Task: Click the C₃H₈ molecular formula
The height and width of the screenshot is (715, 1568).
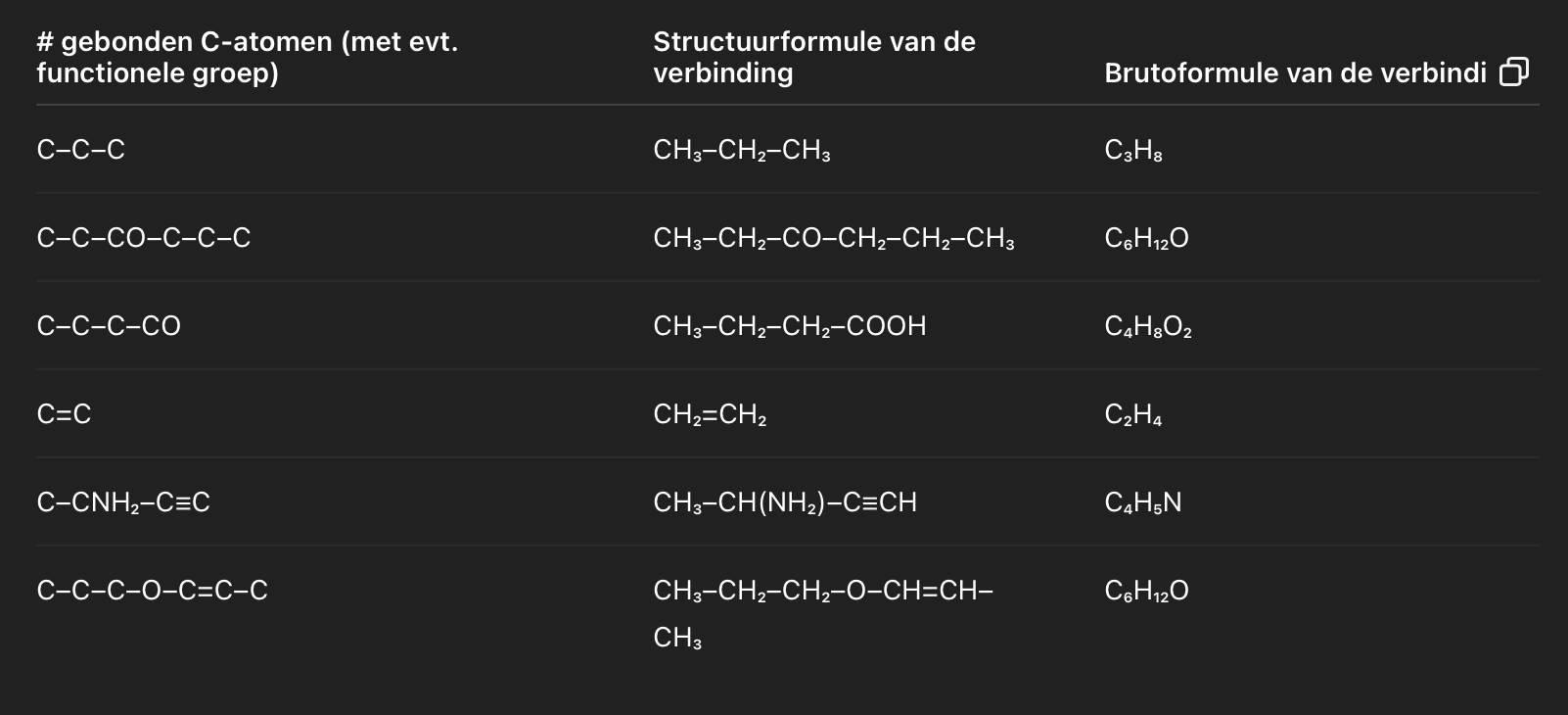Action: pos(1133,151)
